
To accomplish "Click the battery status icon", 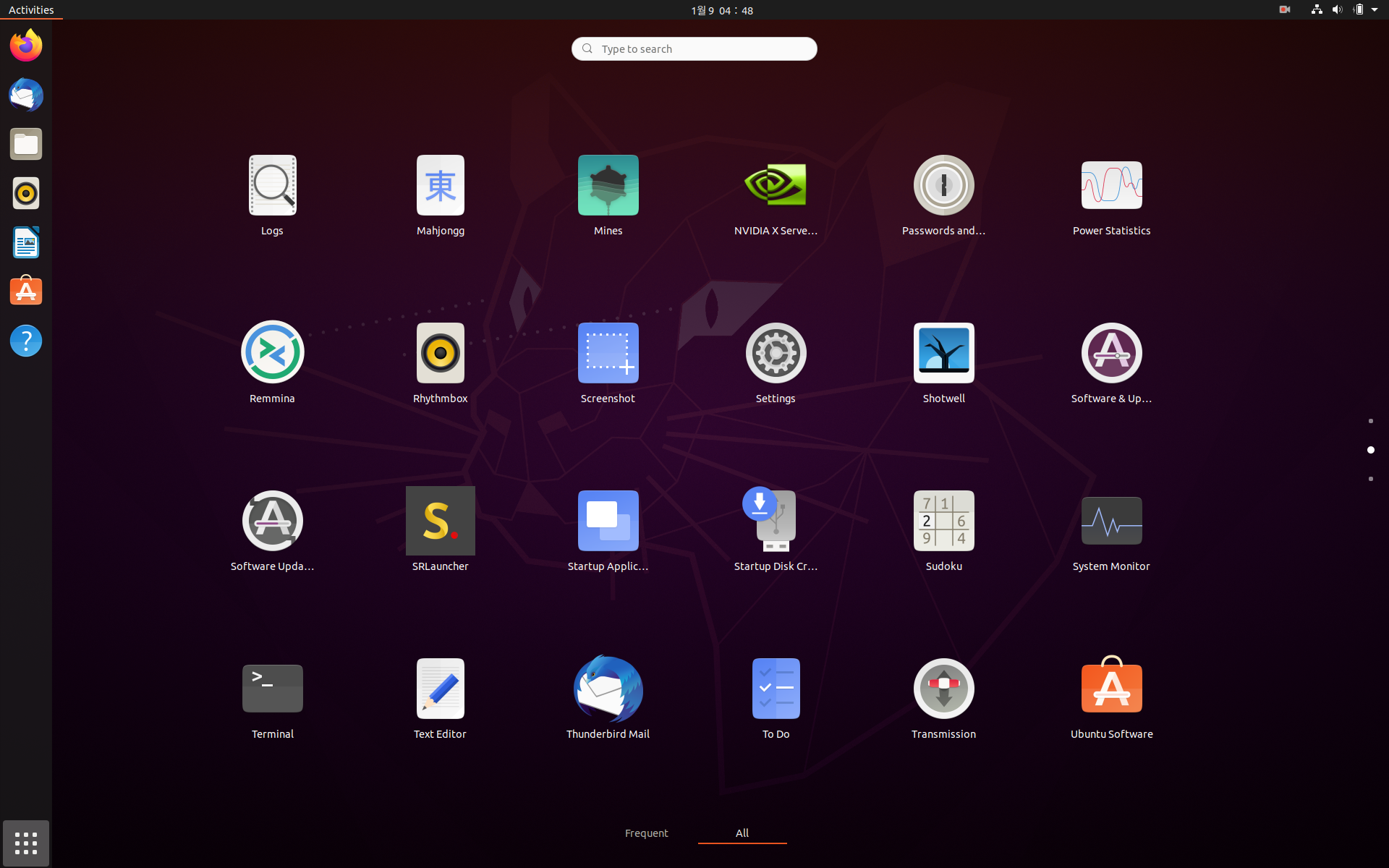I will (x=1358, y=10).
